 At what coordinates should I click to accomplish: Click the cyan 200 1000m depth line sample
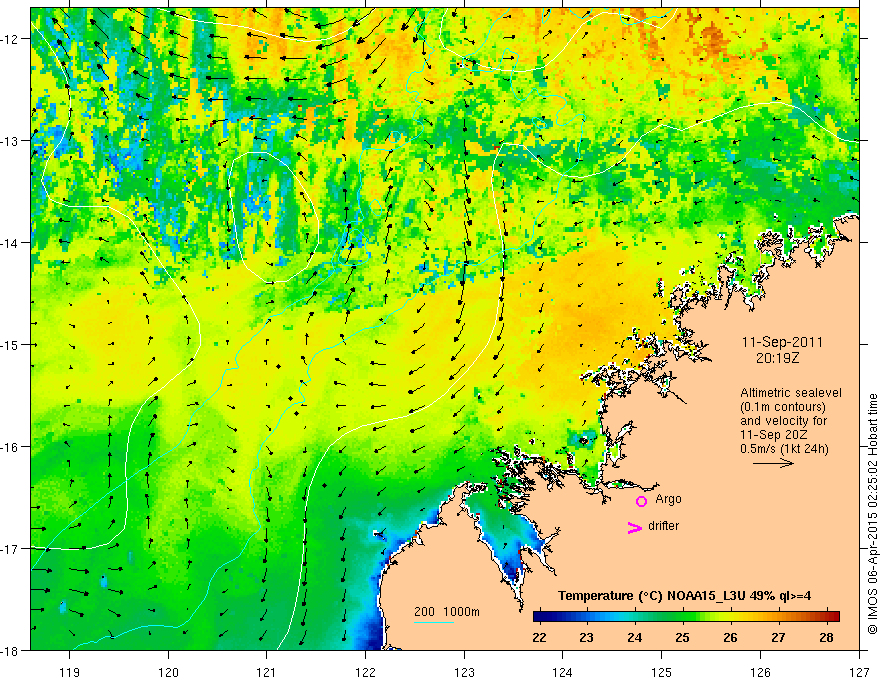pos(434,622)
